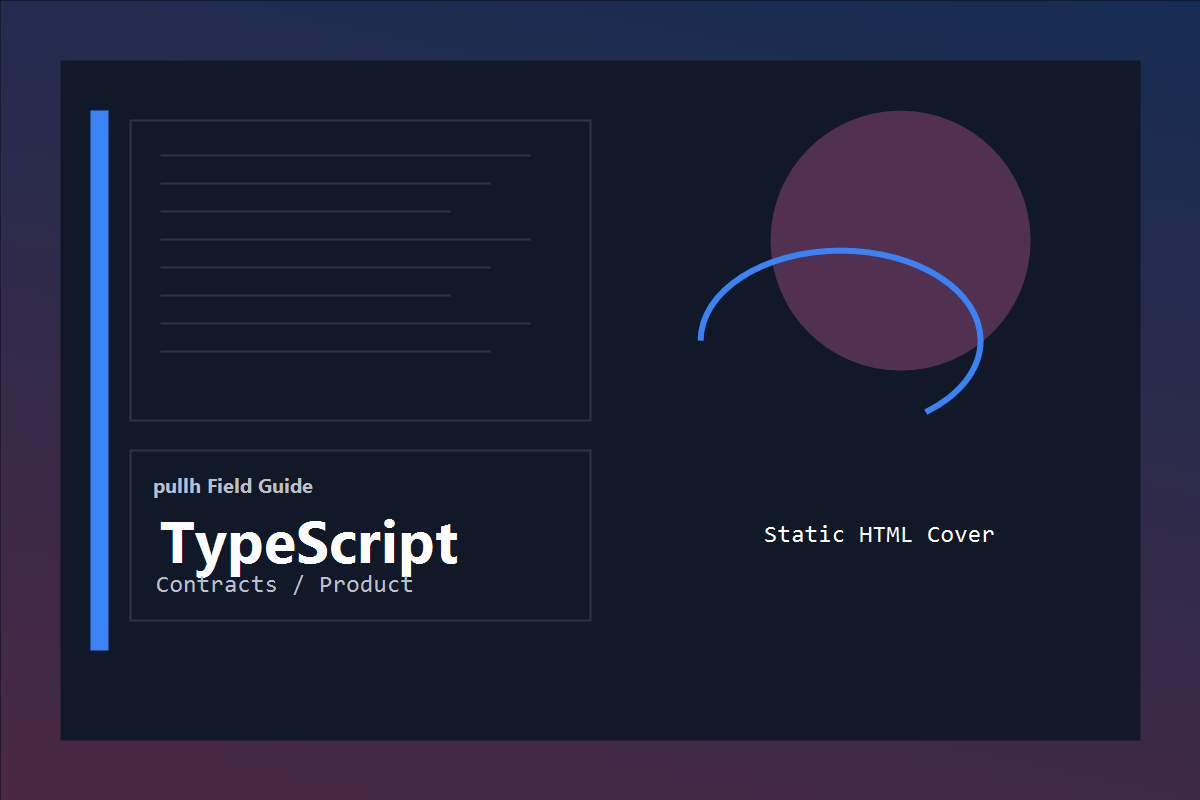Click the Static HTML Cover caption
The image size is (1200, 800).
(x=878, y=534)
